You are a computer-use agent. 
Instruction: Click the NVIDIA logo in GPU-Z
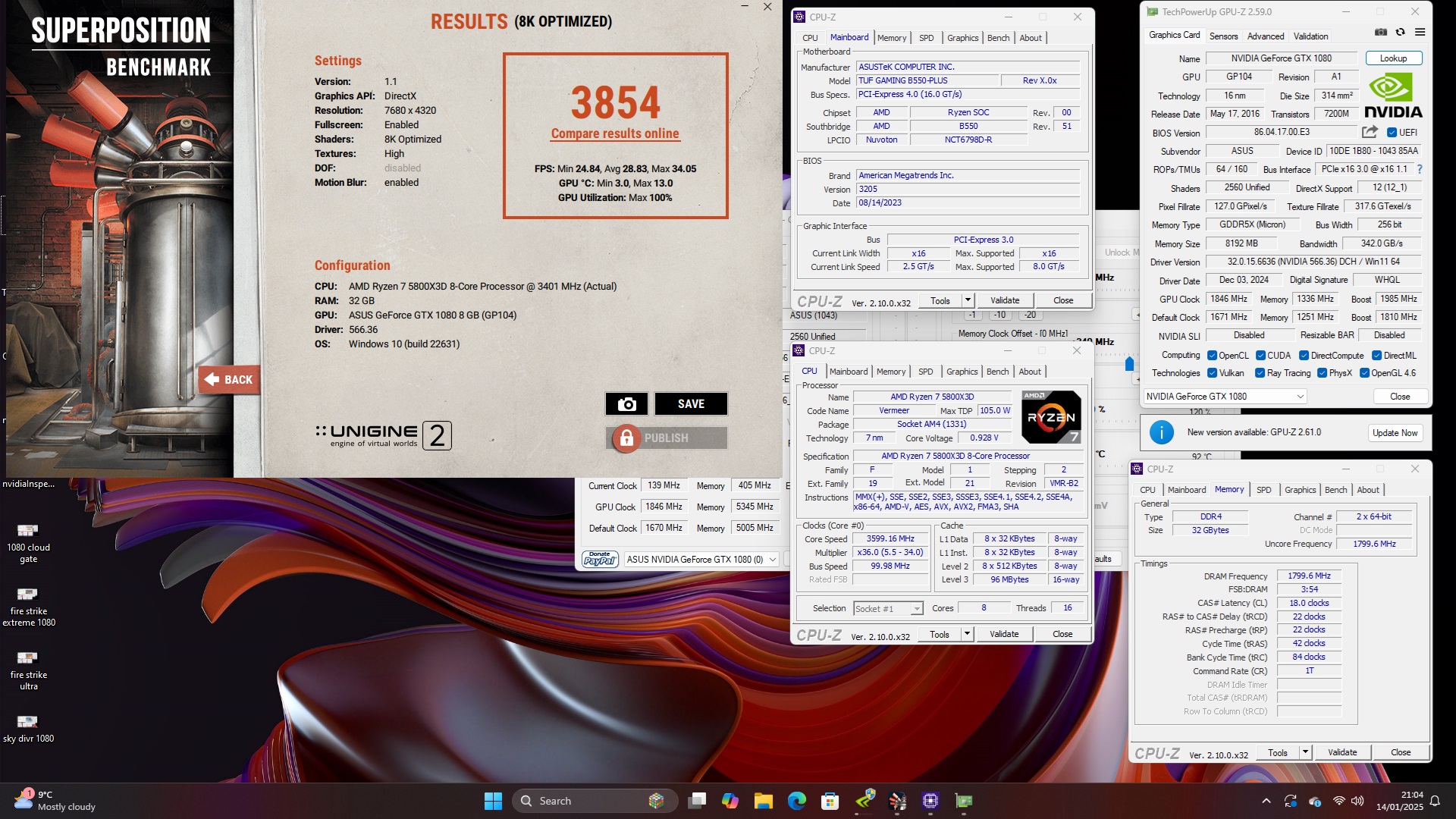[1393, 96]
